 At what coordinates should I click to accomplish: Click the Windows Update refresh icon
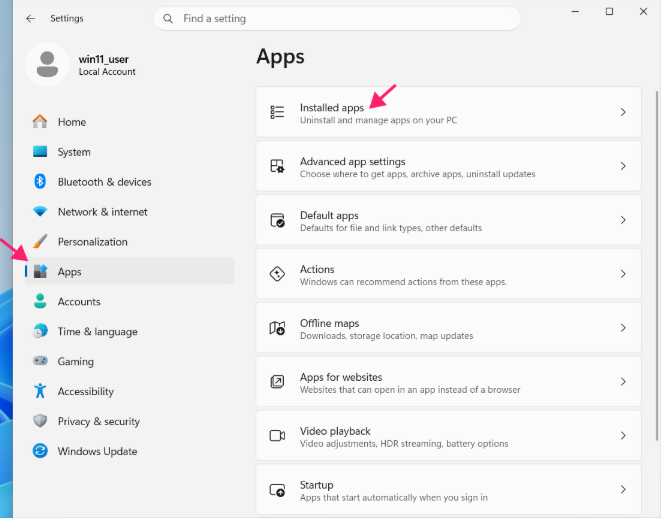click(40, 451)
